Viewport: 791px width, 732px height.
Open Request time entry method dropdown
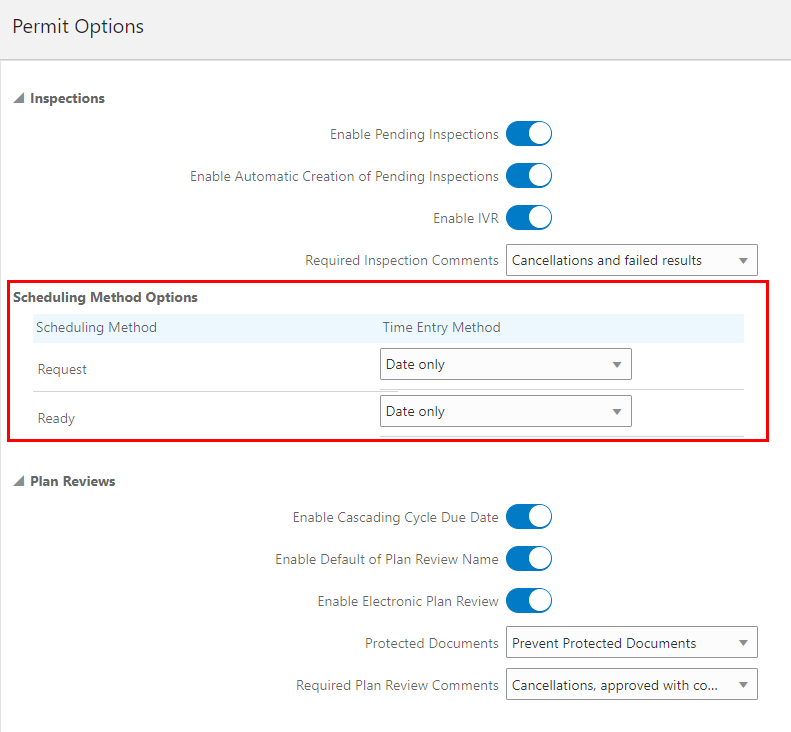505,364
